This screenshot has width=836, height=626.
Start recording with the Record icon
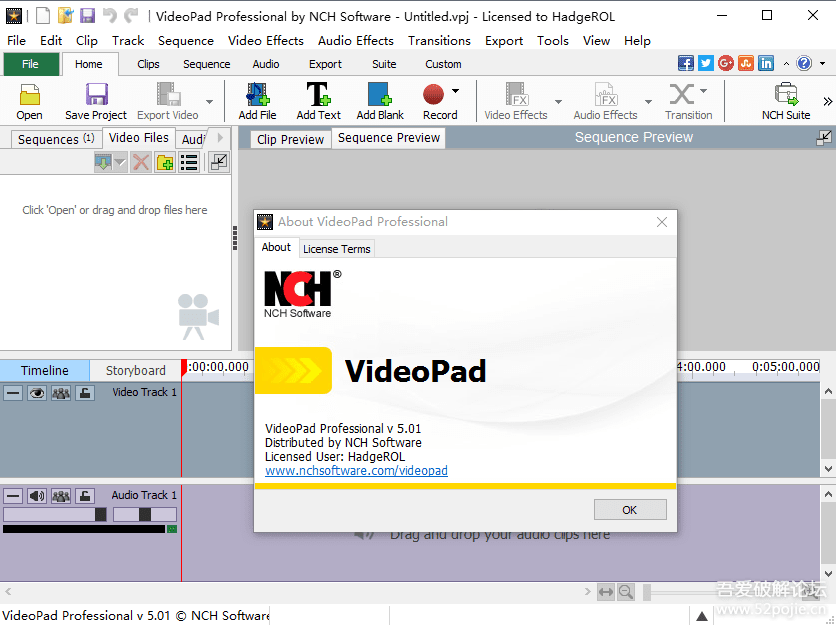[433, 94]
